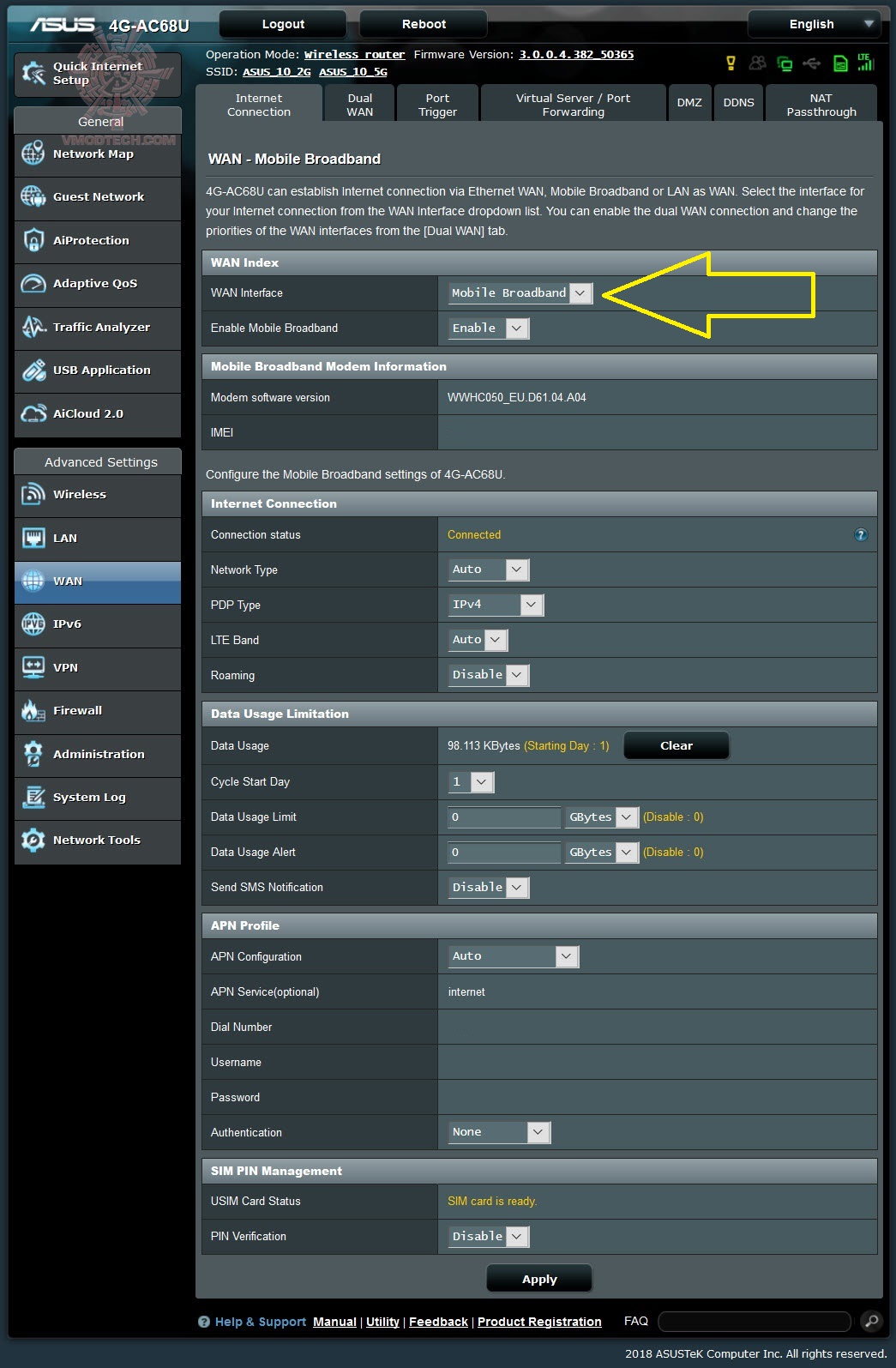Click the Network Tools icon
The width and height of the screenshot is (896, 1368).
[x=33, y=840]
